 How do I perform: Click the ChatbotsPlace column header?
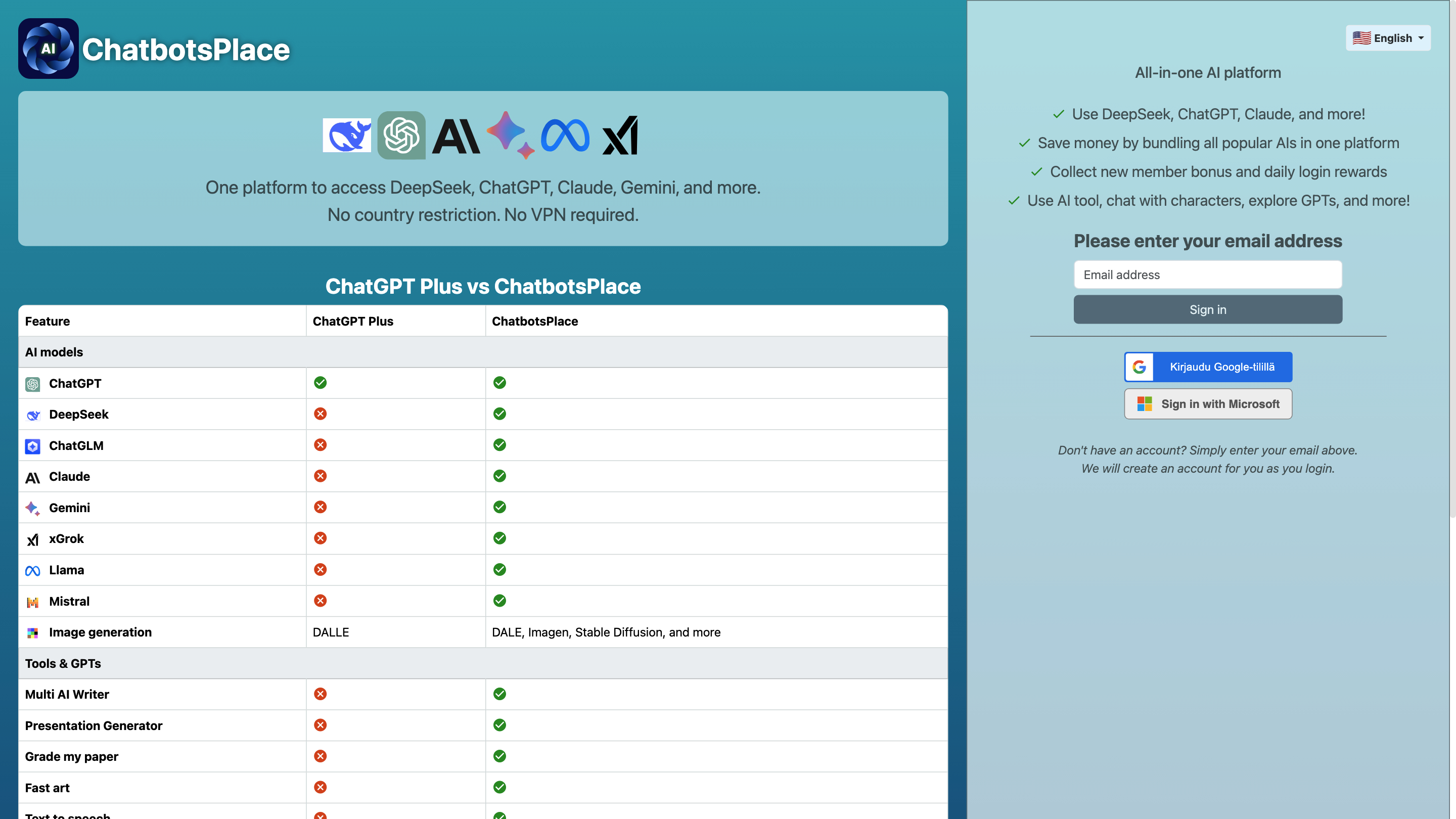(x=535, y=321)
